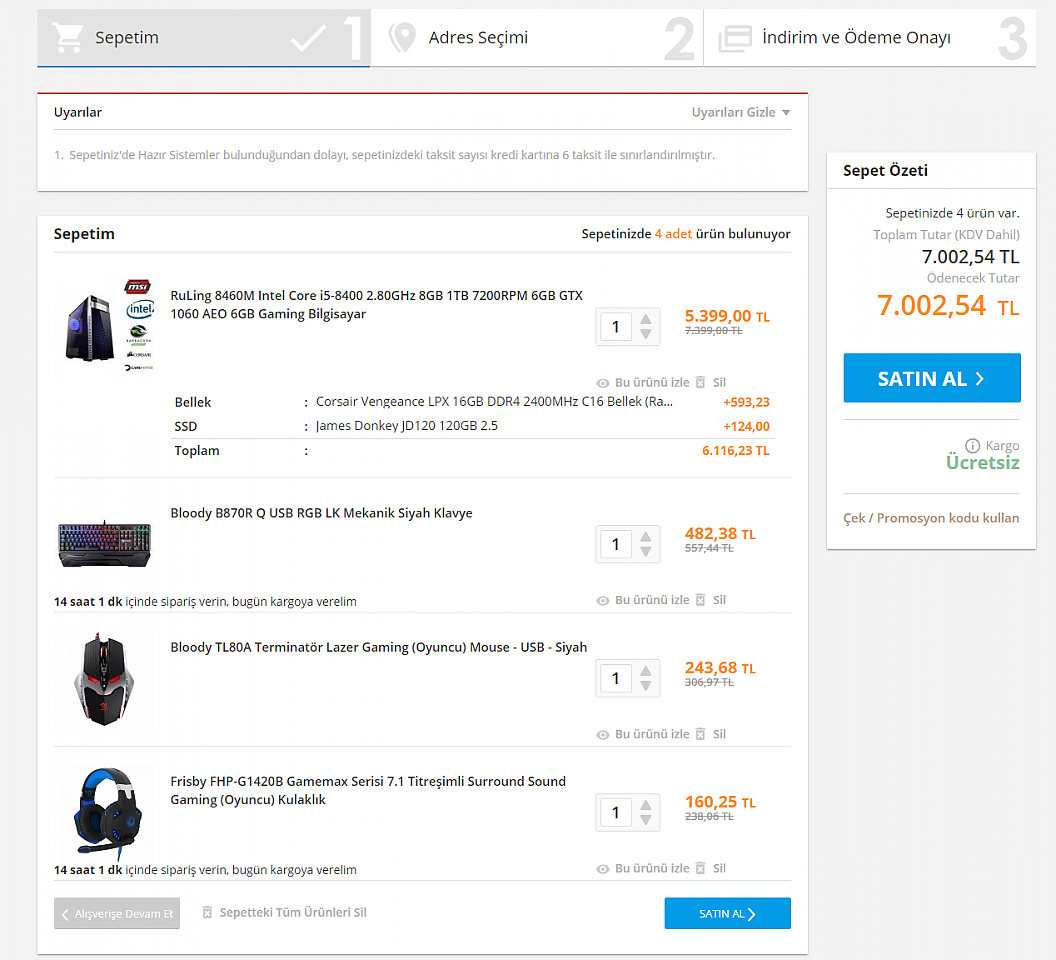Image resolution: width=1056 pixels, height=960 pixels.
Task: Click the 482,38 TL keyboard price
Action: coord(721,534)
